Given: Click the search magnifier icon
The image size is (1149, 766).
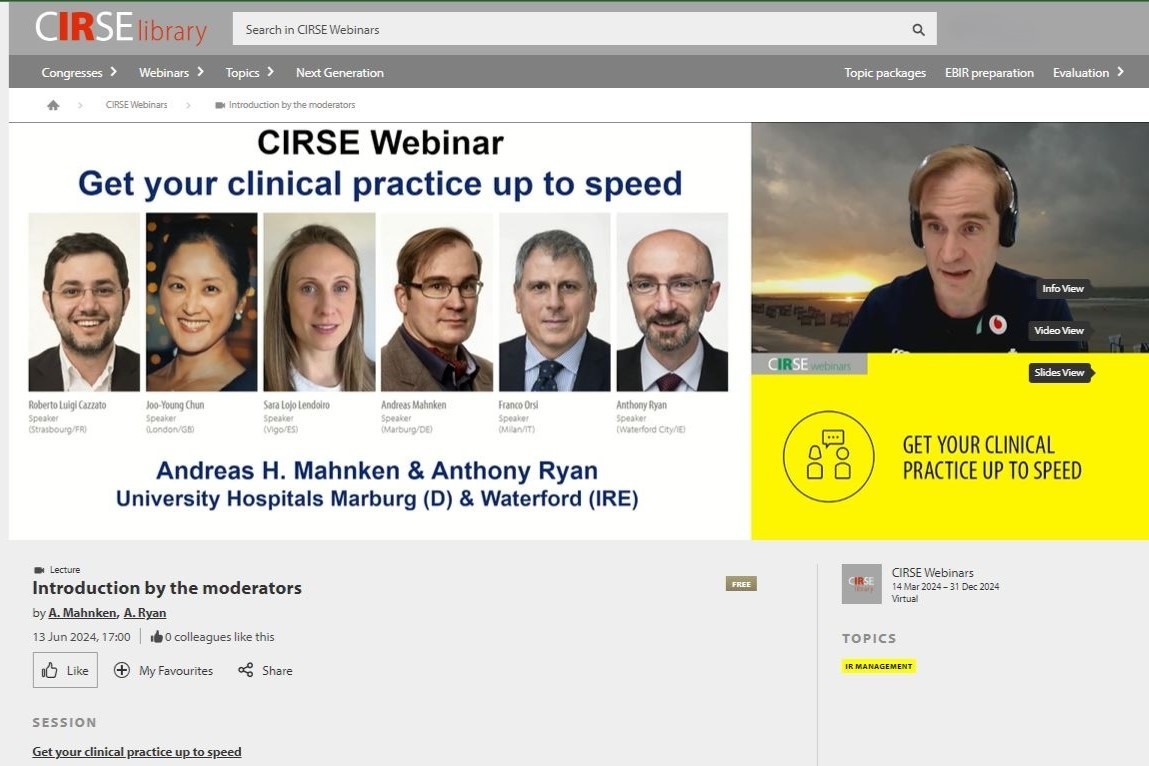Looking at the screenshot, I should pos(918,29).
